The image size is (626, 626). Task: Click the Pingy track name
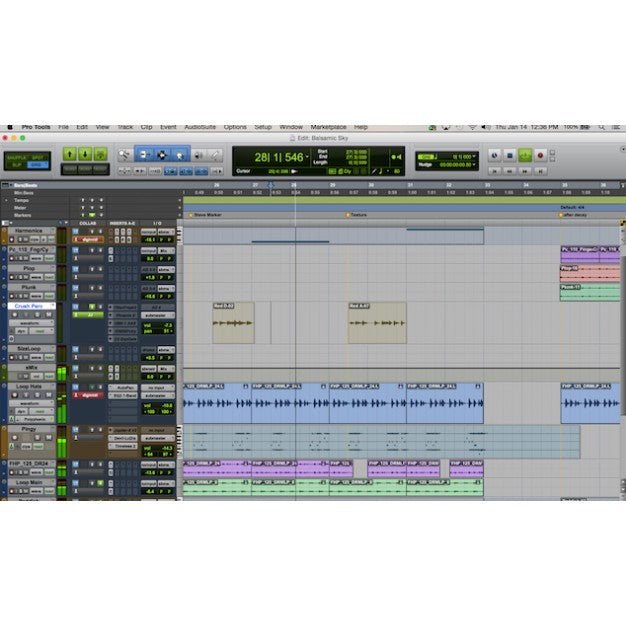29,429
